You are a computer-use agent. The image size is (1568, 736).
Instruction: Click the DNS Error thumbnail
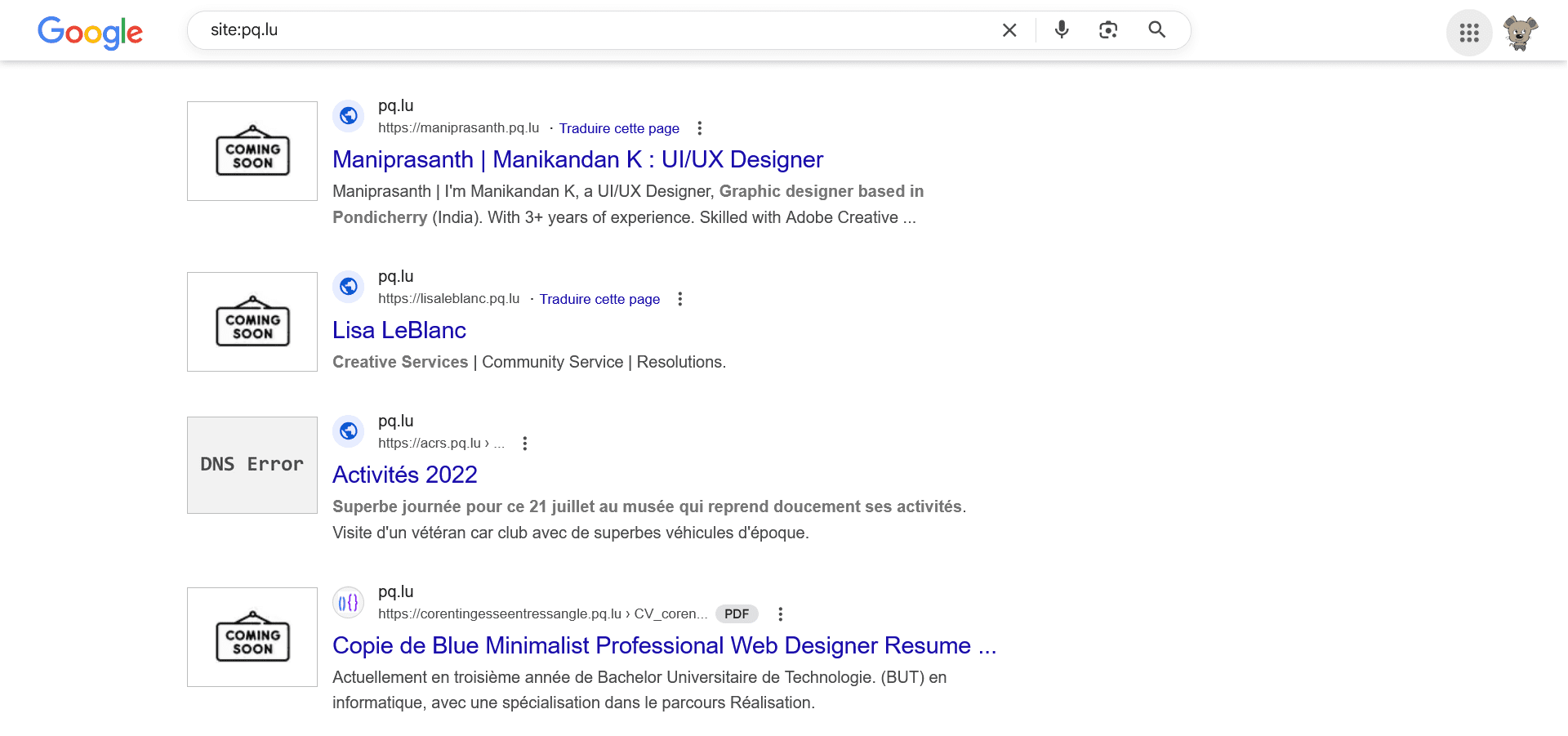coord(252,466)
